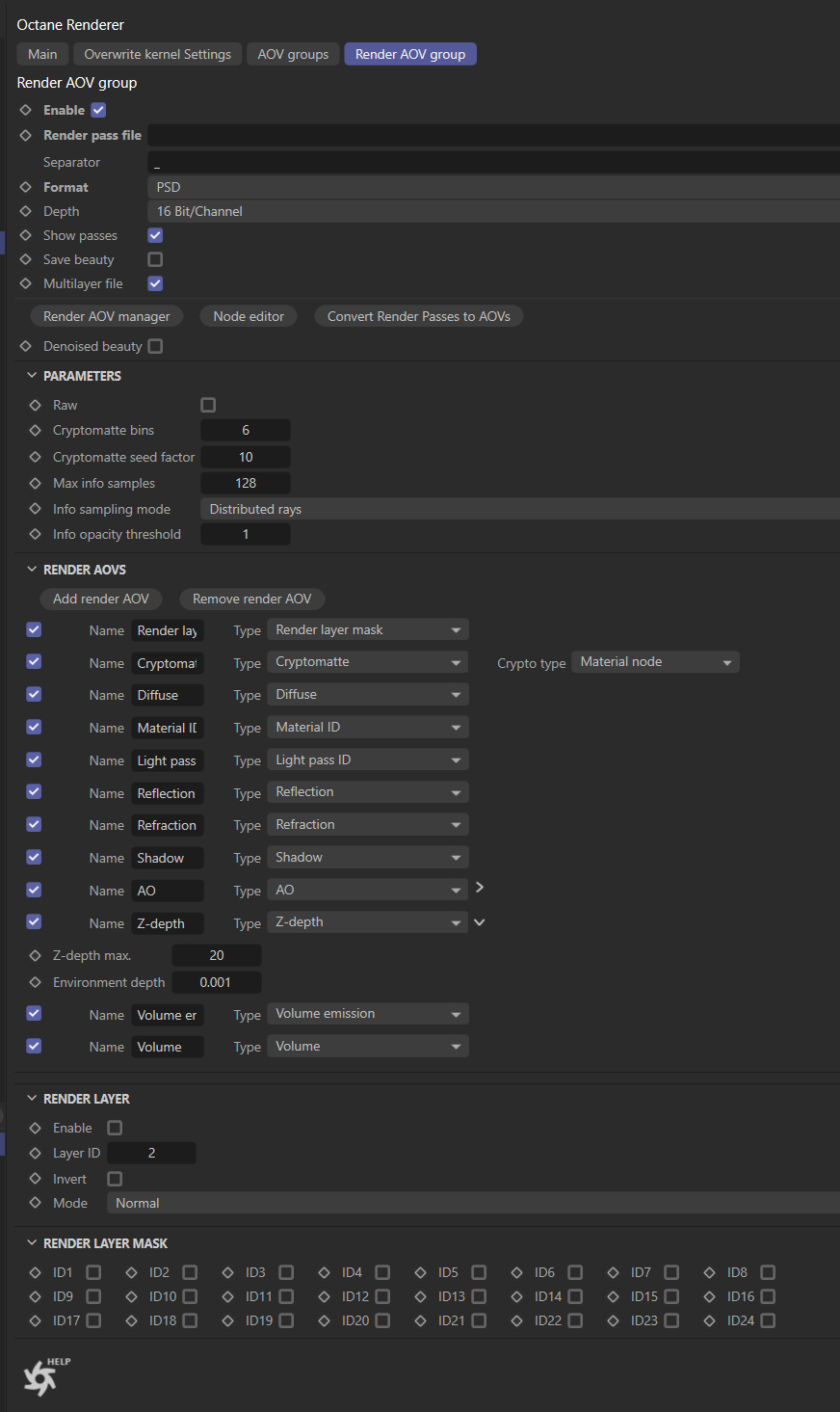Open the Crypto type dropdown
This screenshot has height=1412, width=840.
655,662
